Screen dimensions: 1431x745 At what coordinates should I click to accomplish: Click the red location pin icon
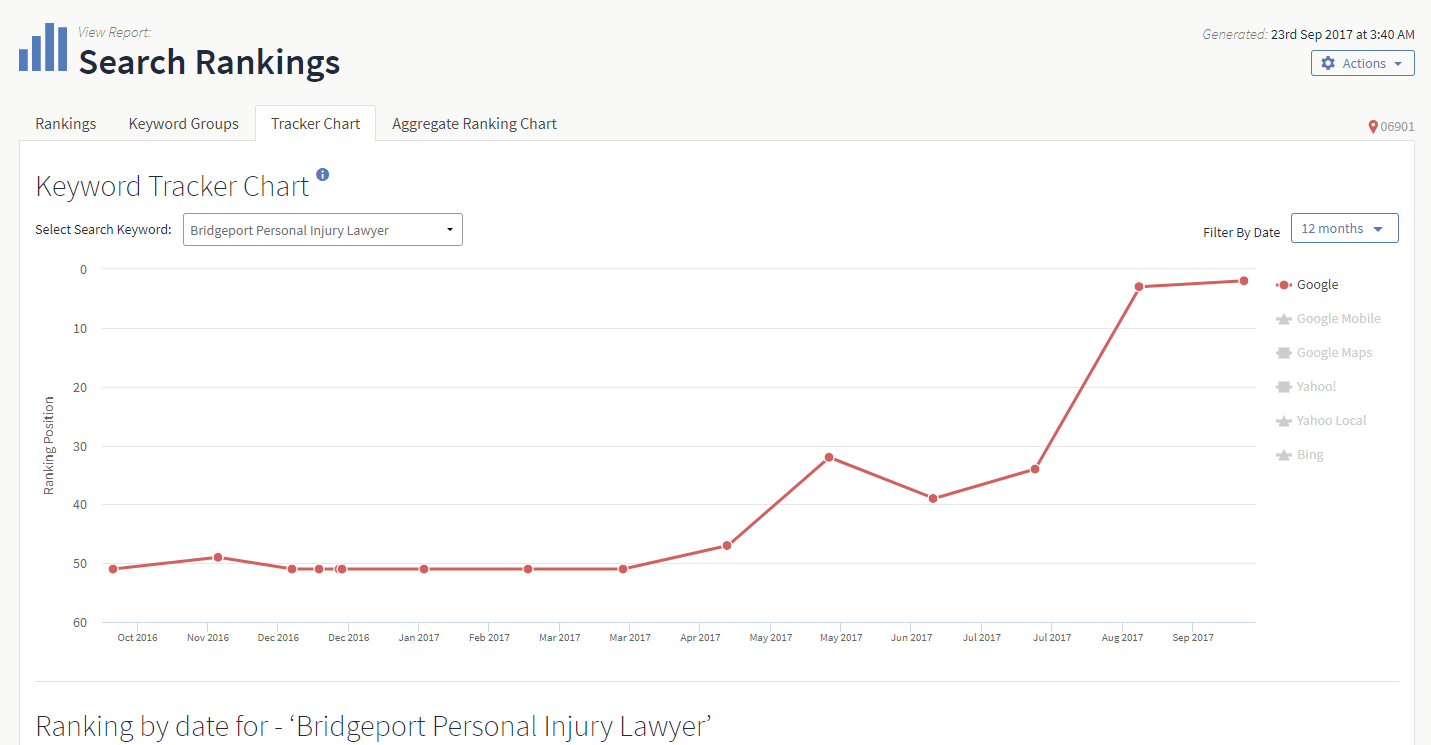pos(1373,127)
